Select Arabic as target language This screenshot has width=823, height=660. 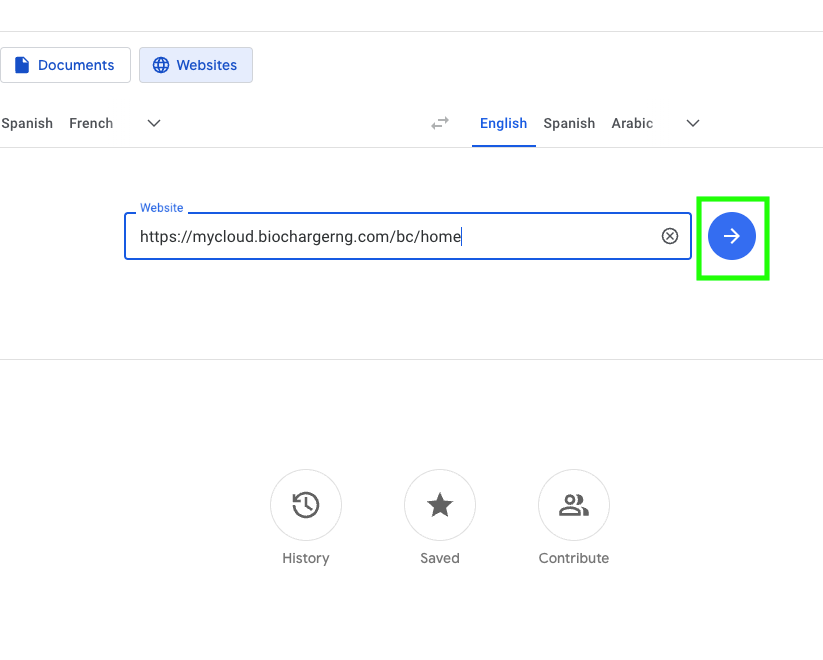[x=632, y=123]
